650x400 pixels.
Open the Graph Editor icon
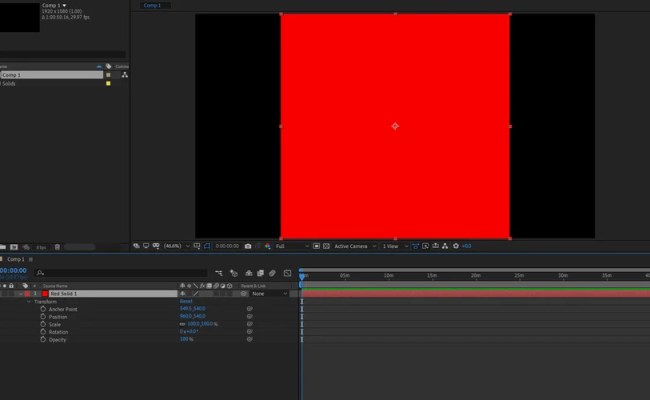287,273
